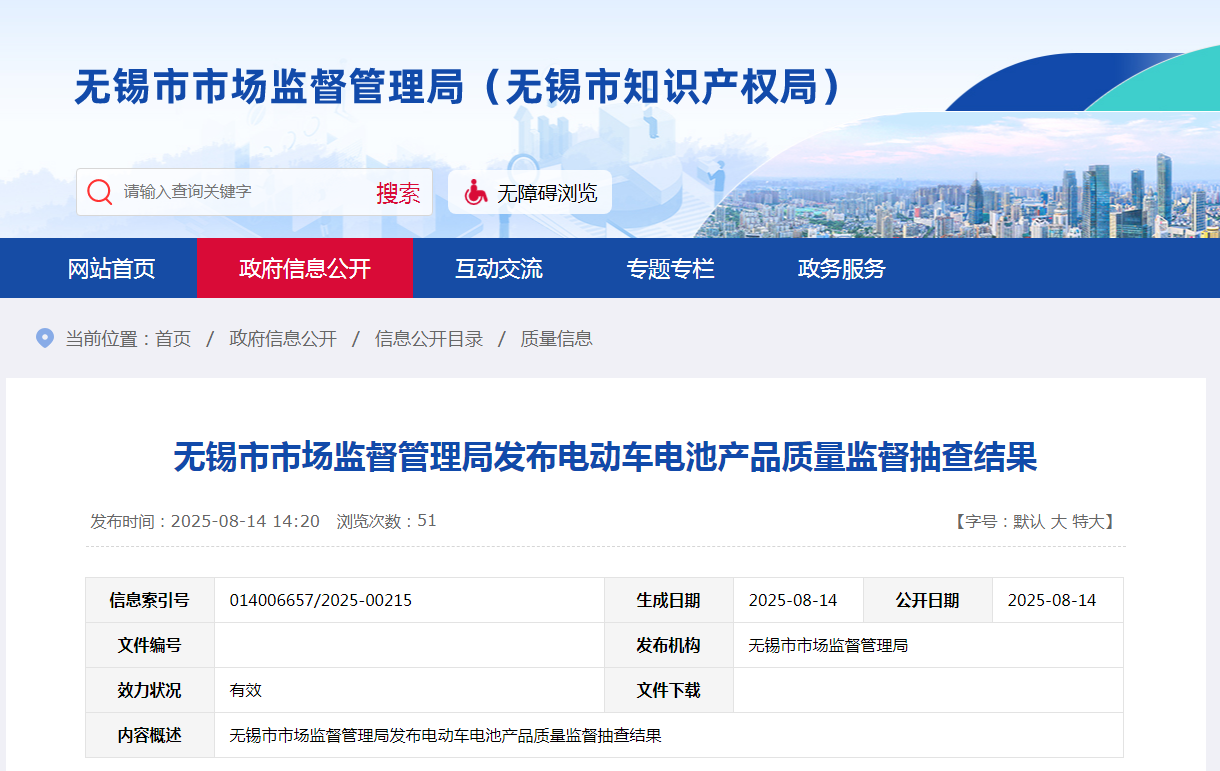The image size is (1220, 771).
Task: Set font size to 特大
Action: [x=1088, y=521]
